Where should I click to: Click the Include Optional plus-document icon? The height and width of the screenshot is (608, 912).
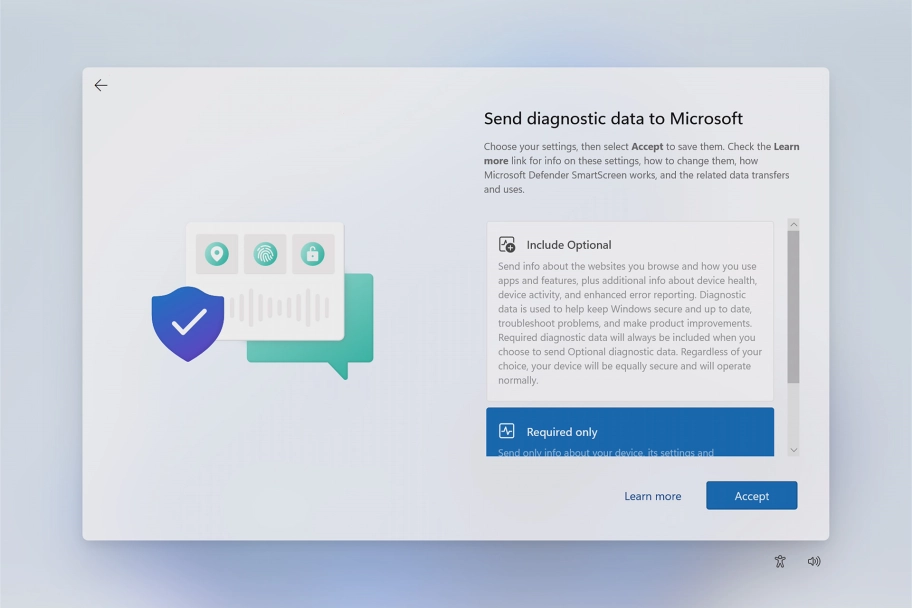507,245
